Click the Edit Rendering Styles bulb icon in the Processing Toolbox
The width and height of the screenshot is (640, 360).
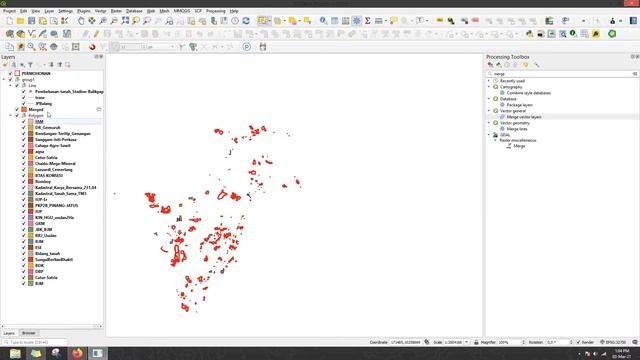click(526, 65)
